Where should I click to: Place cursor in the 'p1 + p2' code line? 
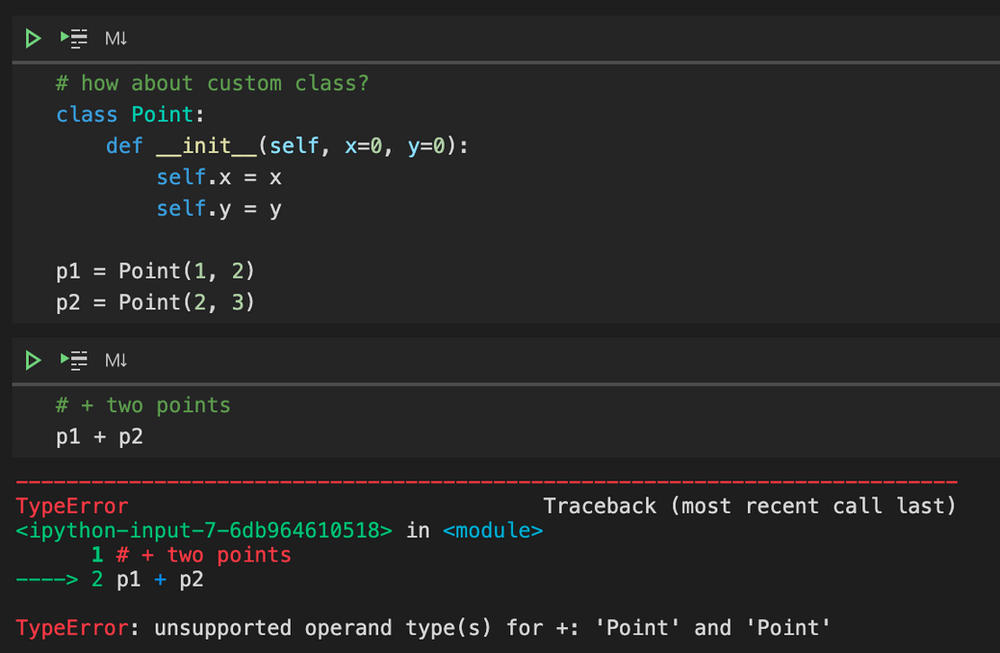click(x=99, y=437)
